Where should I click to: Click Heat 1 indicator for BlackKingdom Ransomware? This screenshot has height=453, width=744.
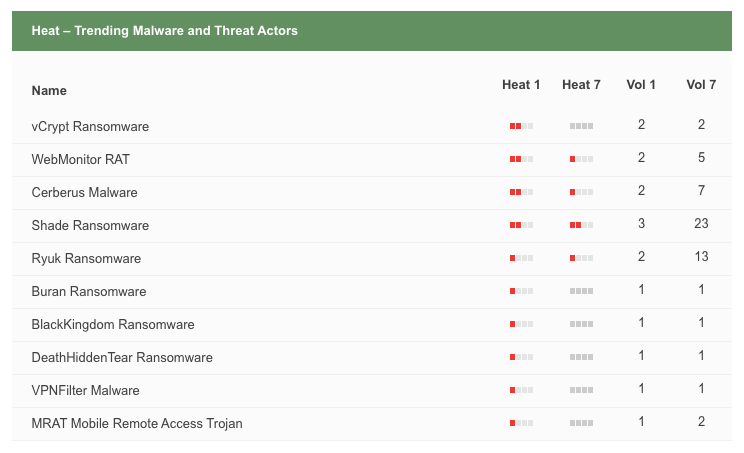point(521,324)
